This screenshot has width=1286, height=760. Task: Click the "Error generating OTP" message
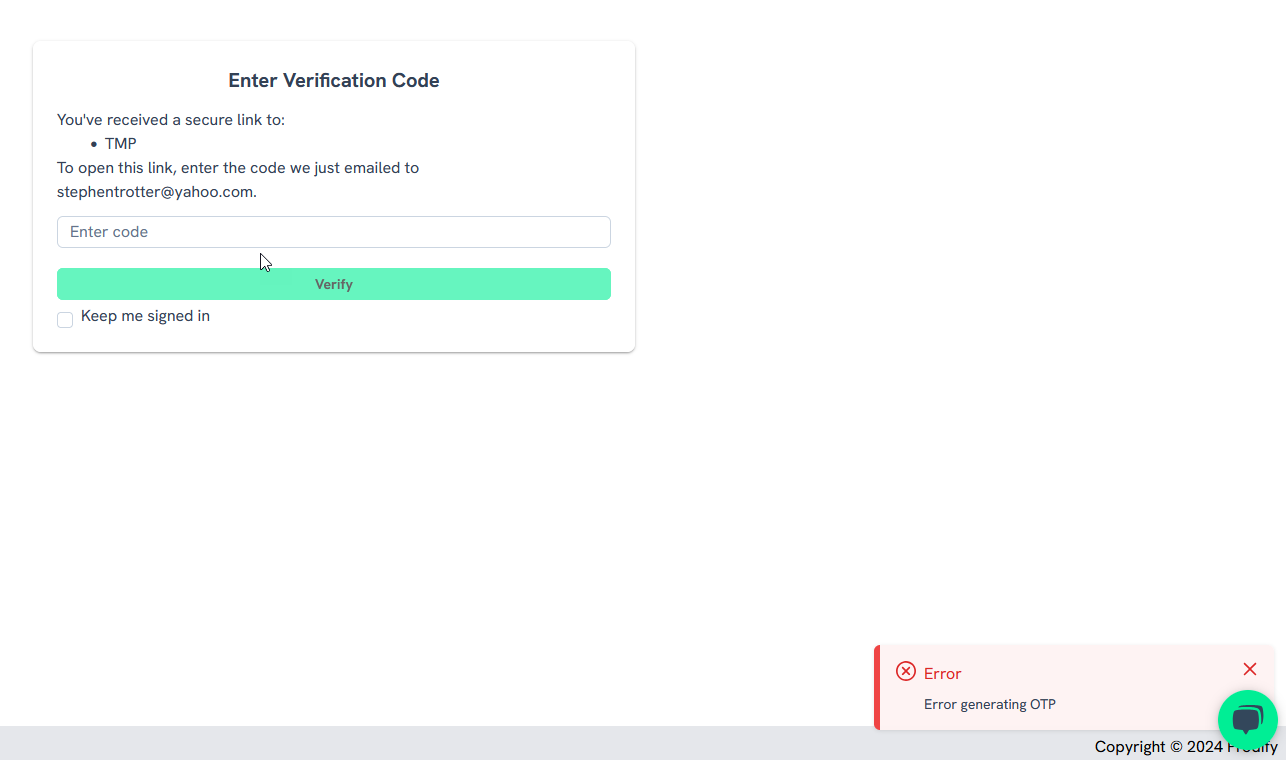989,704
